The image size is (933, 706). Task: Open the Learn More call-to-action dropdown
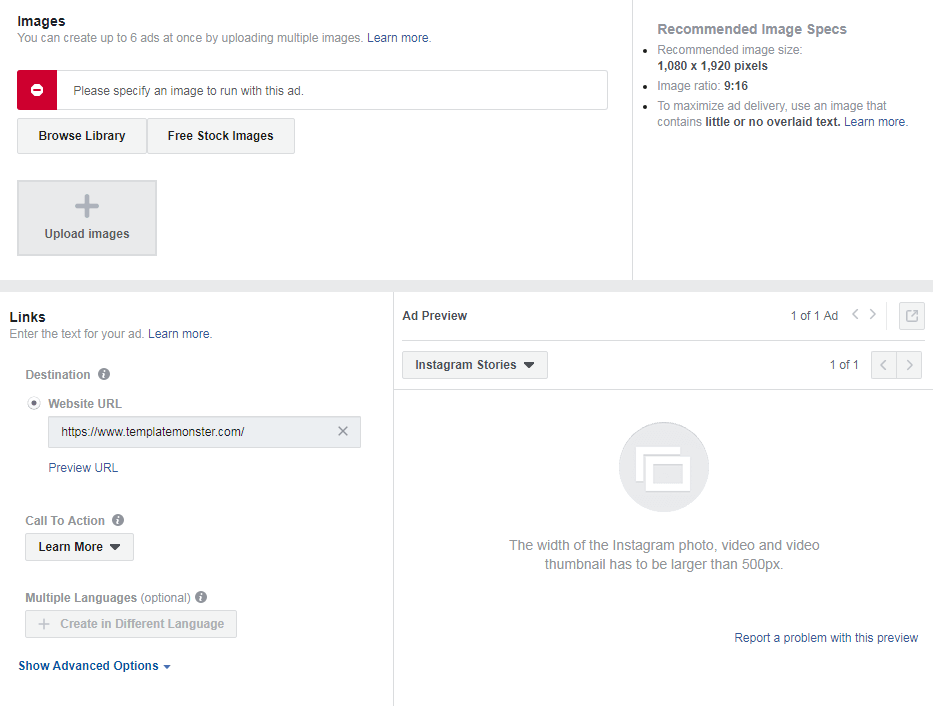[x=79, y=547]
